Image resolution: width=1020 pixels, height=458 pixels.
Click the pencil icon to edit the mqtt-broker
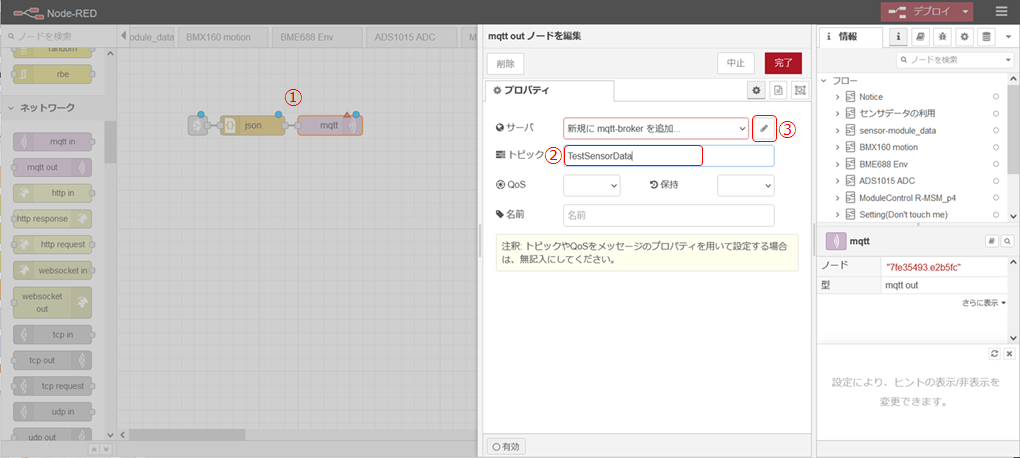[x=764, y=128]
